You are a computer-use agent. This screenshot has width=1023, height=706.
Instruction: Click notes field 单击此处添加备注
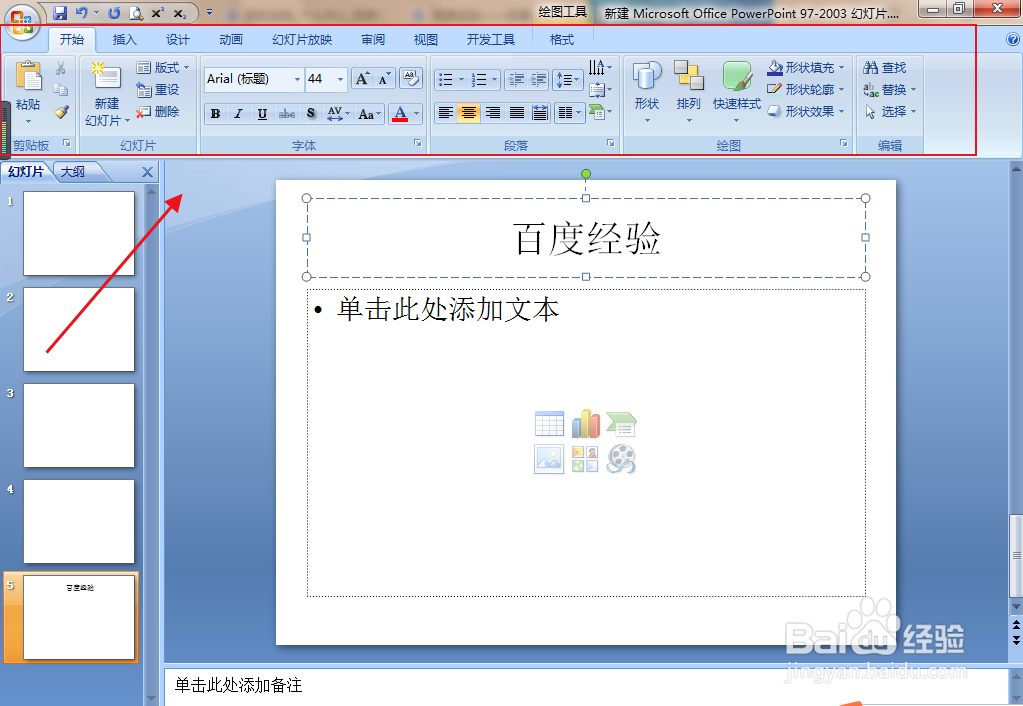[586, 685]
